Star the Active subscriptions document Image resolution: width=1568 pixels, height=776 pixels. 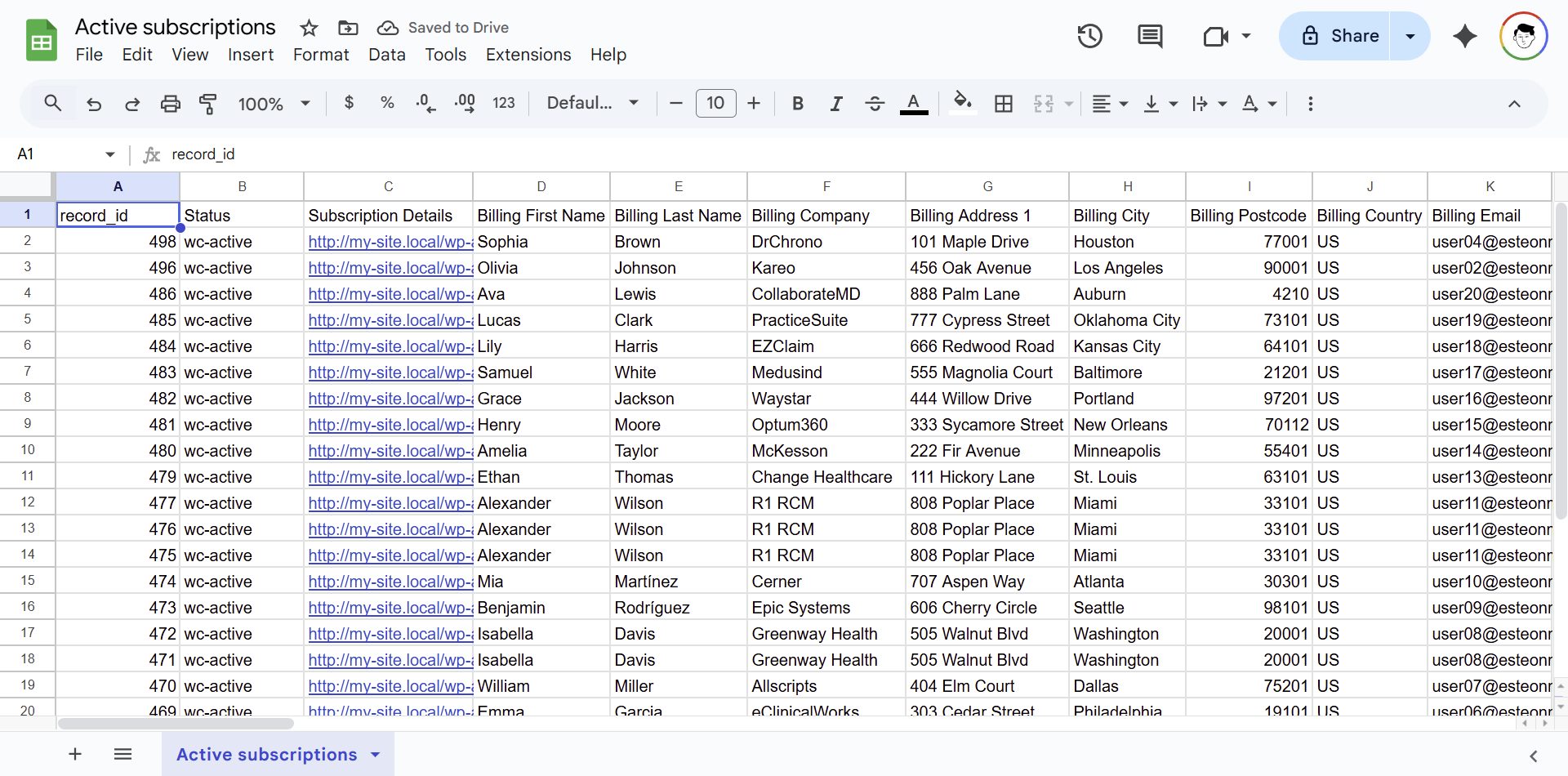309,28
